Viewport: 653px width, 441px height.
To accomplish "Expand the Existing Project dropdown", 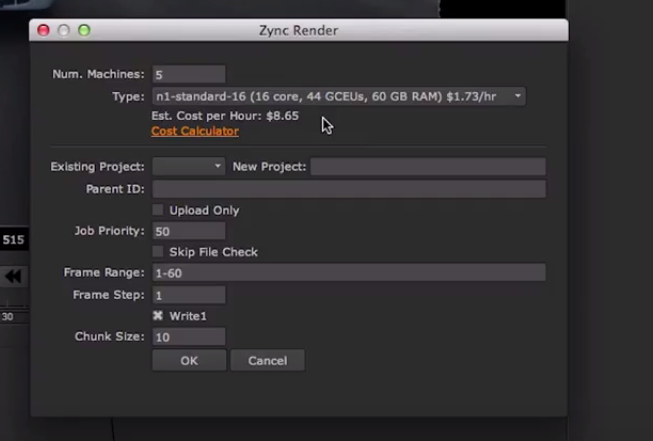I will pyautogui.click(x=189, y=167).
